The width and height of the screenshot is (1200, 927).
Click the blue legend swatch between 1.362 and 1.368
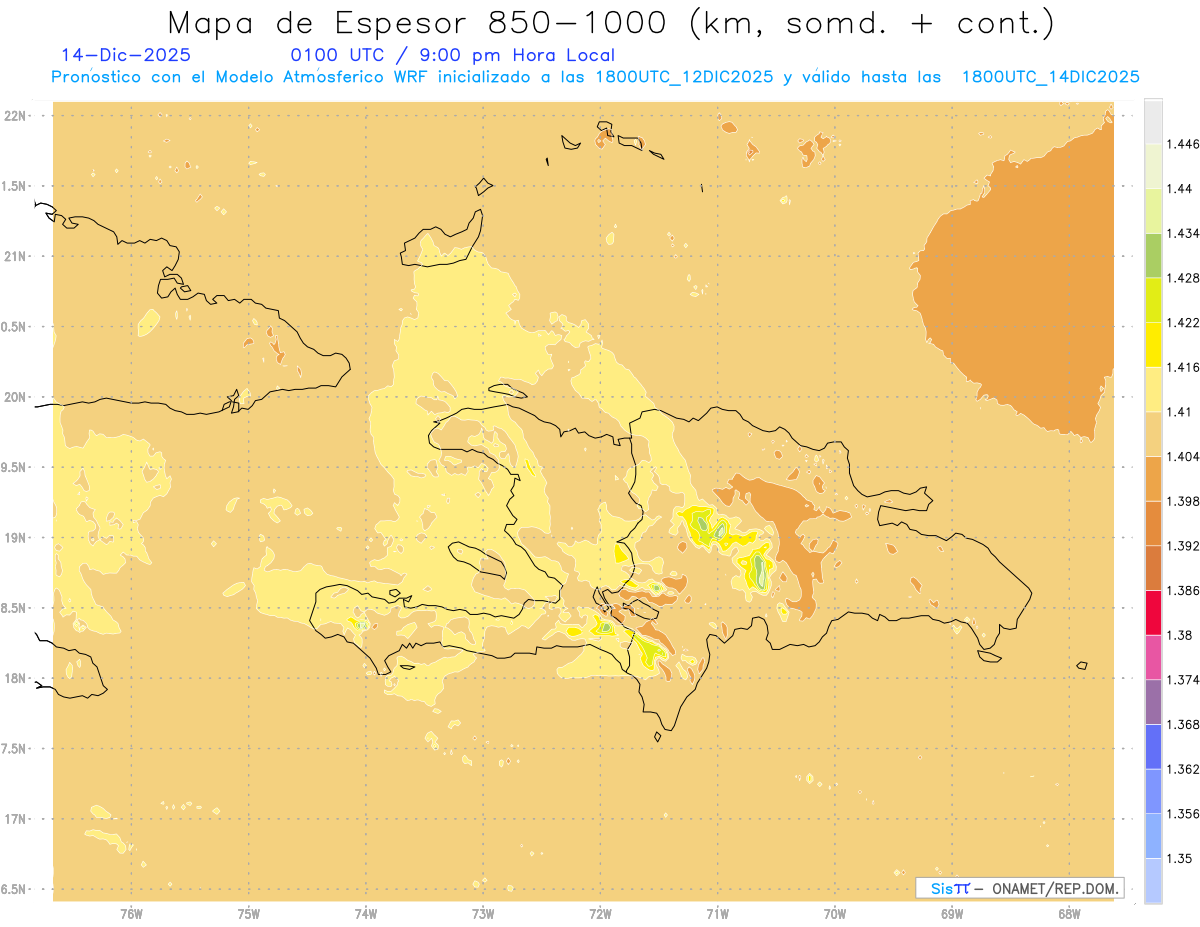[1153, 747]
